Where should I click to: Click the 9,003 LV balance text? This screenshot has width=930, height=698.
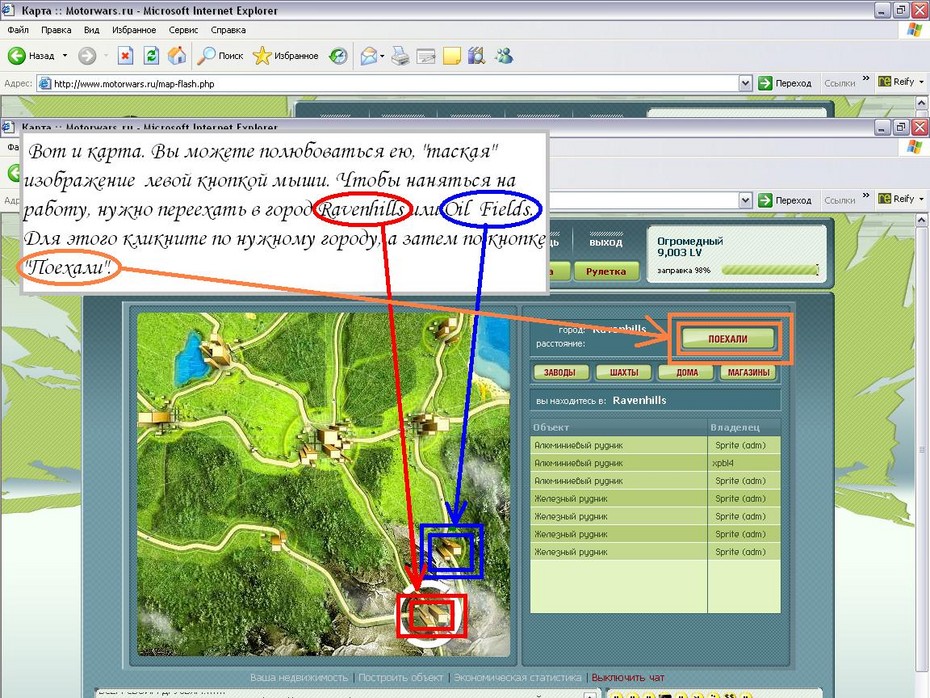click(680, 253)
